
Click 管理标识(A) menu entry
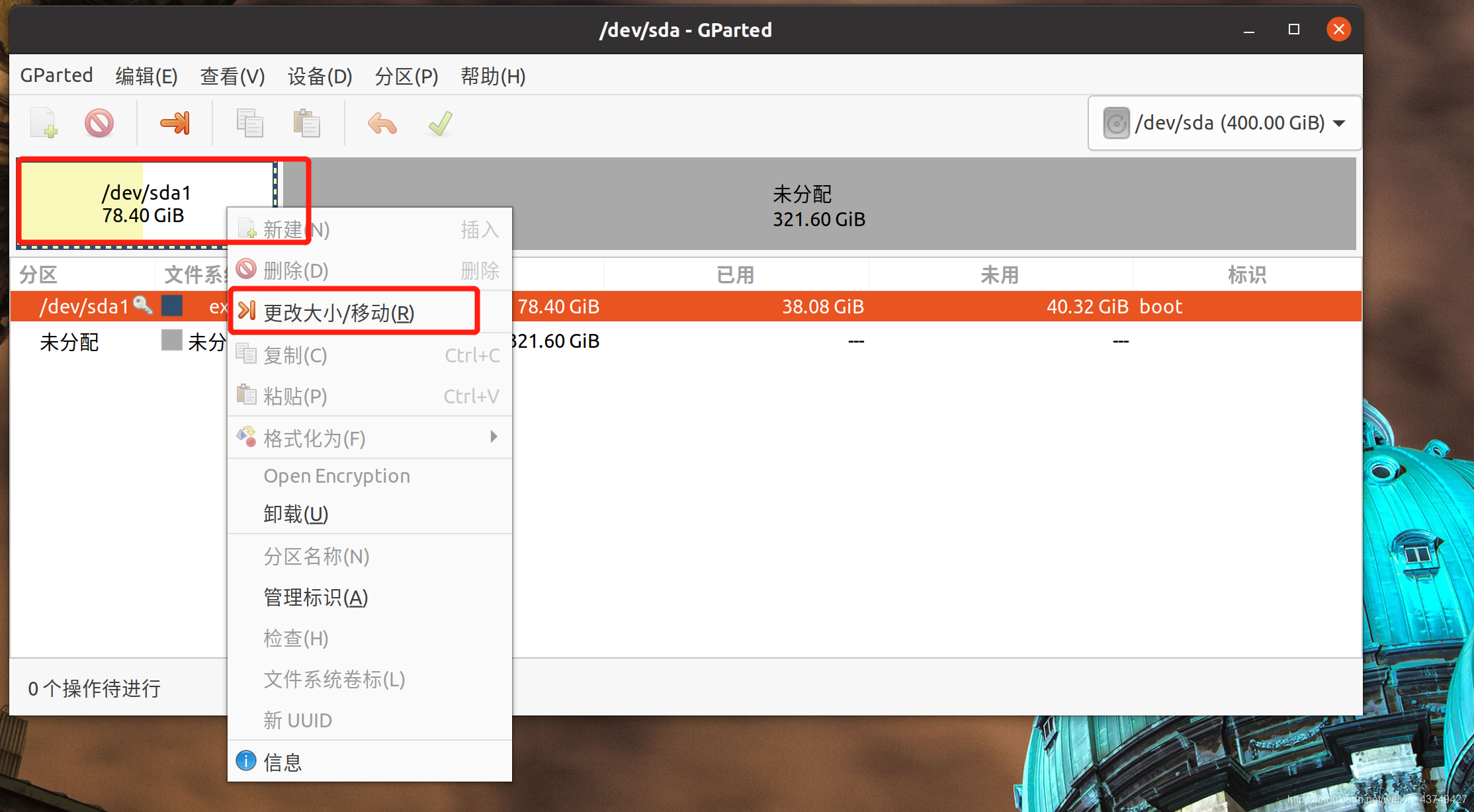[316, 597]
